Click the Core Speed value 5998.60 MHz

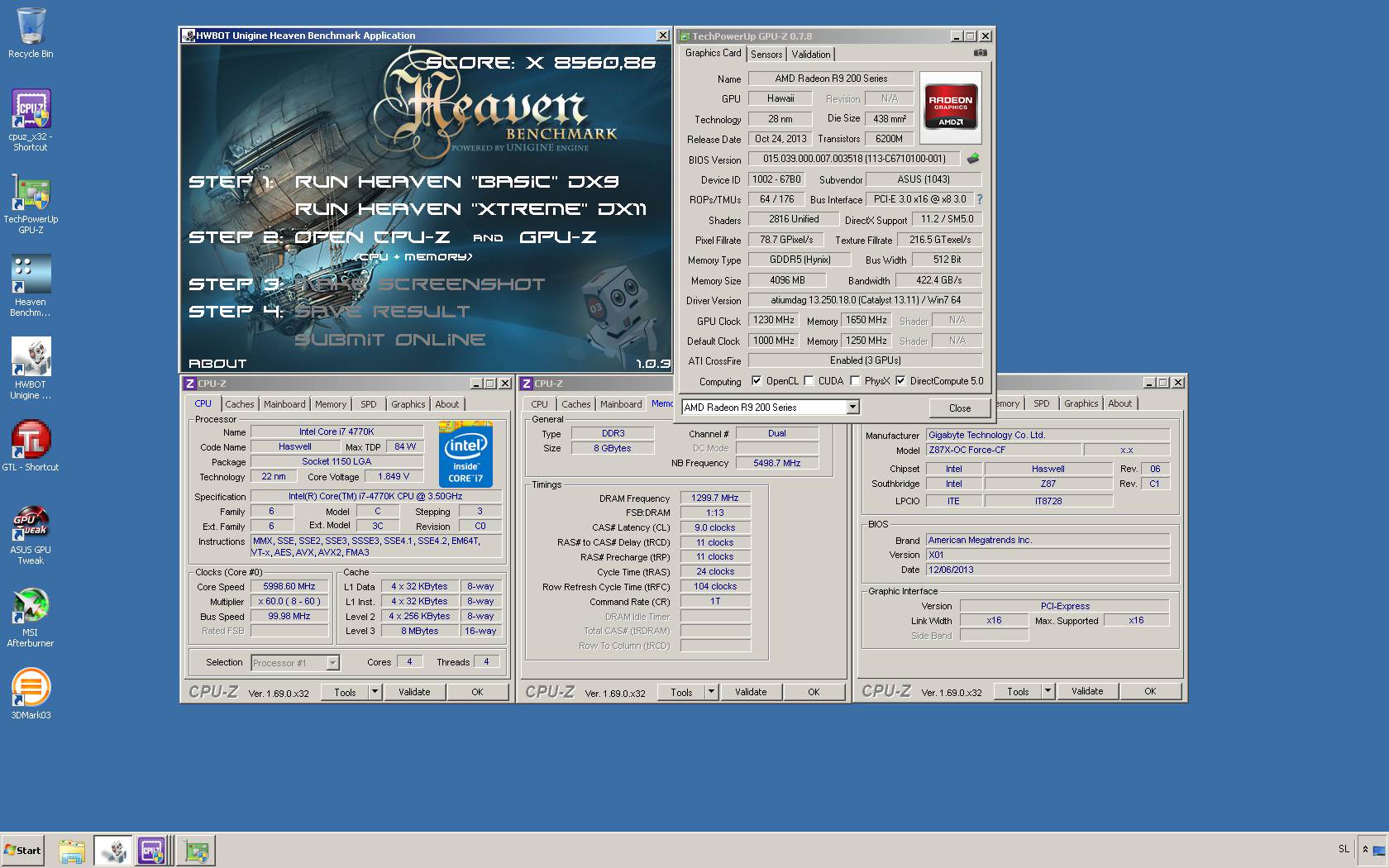[289, 586]
